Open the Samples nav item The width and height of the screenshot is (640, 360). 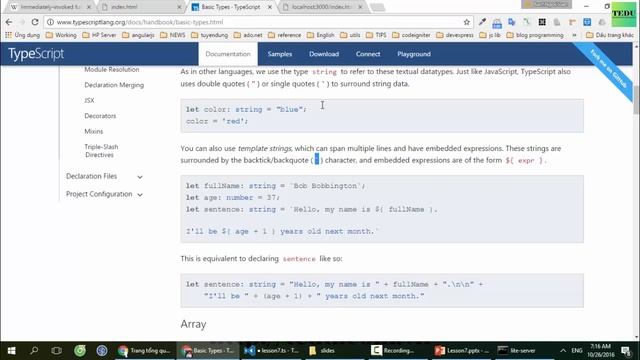point(280,54)
